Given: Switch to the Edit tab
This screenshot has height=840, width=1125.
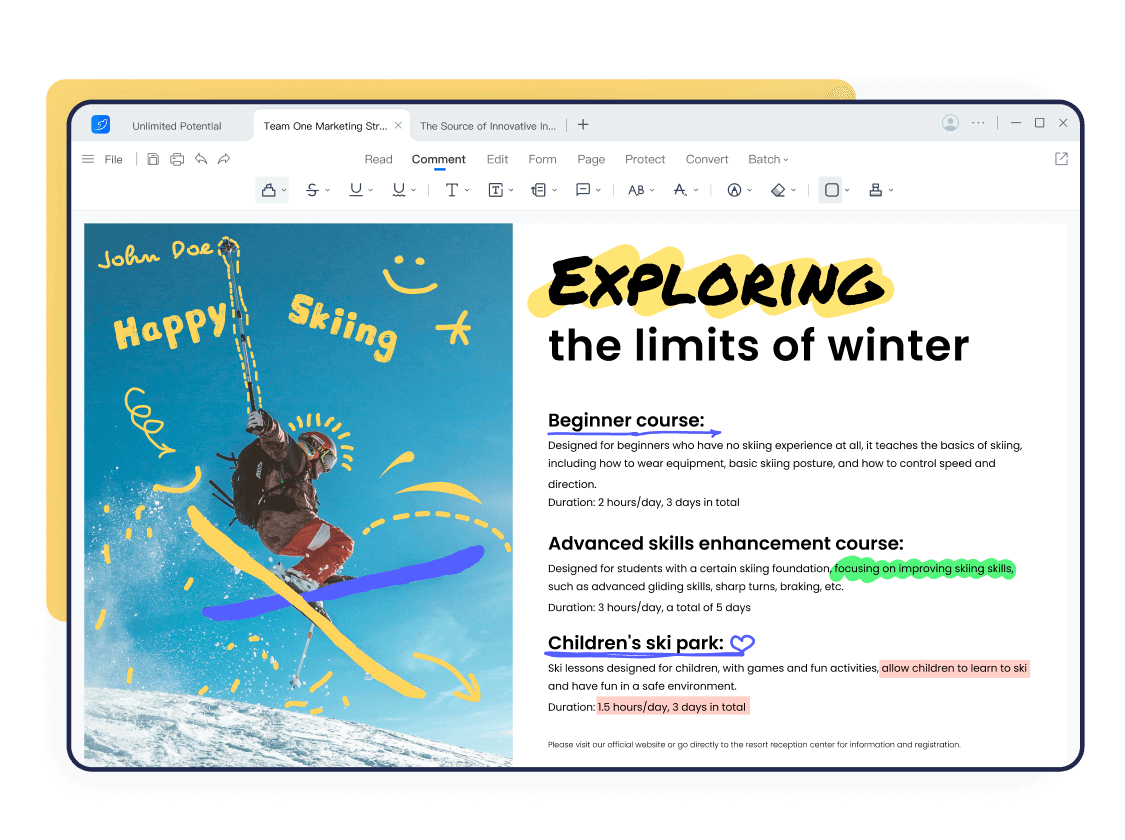Looking at the screenshot, I should click(497, 159).
